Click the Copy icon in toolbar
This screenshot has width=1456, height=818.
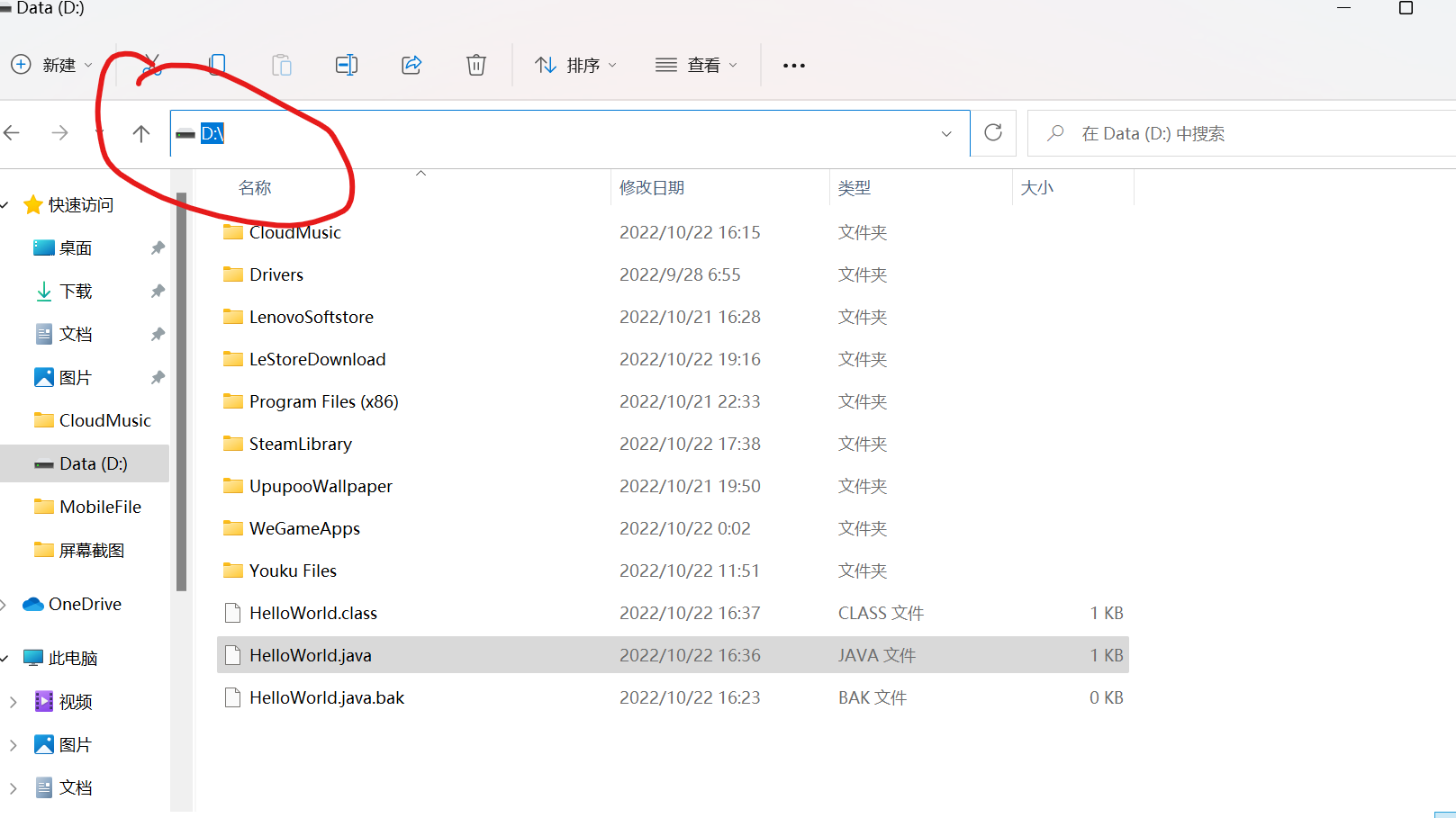tap(217, 65)
